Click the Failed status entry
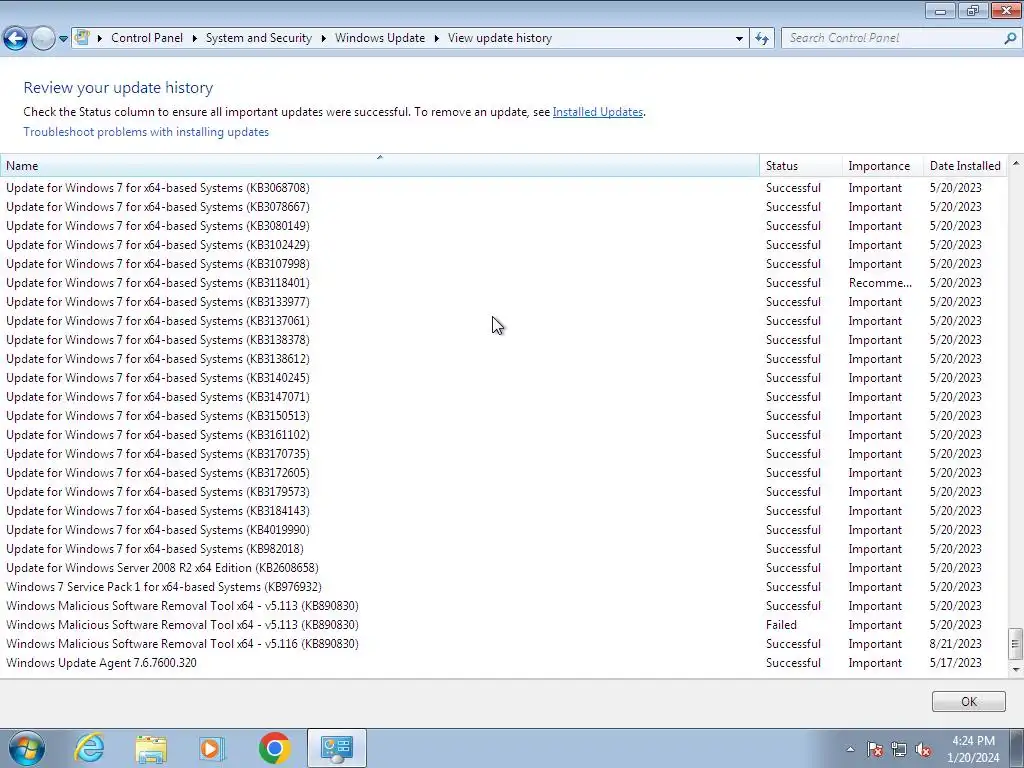Screen dimensions: 1024x768 pos(781,624)
